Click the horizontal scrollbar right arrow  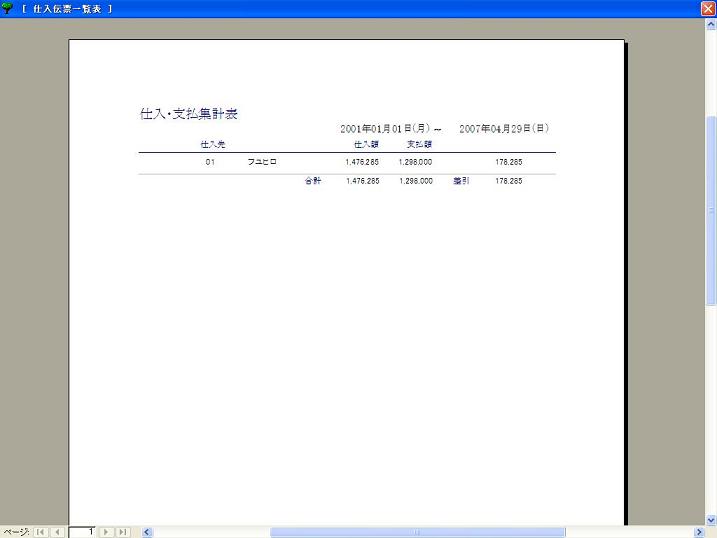tap(699, 532)
